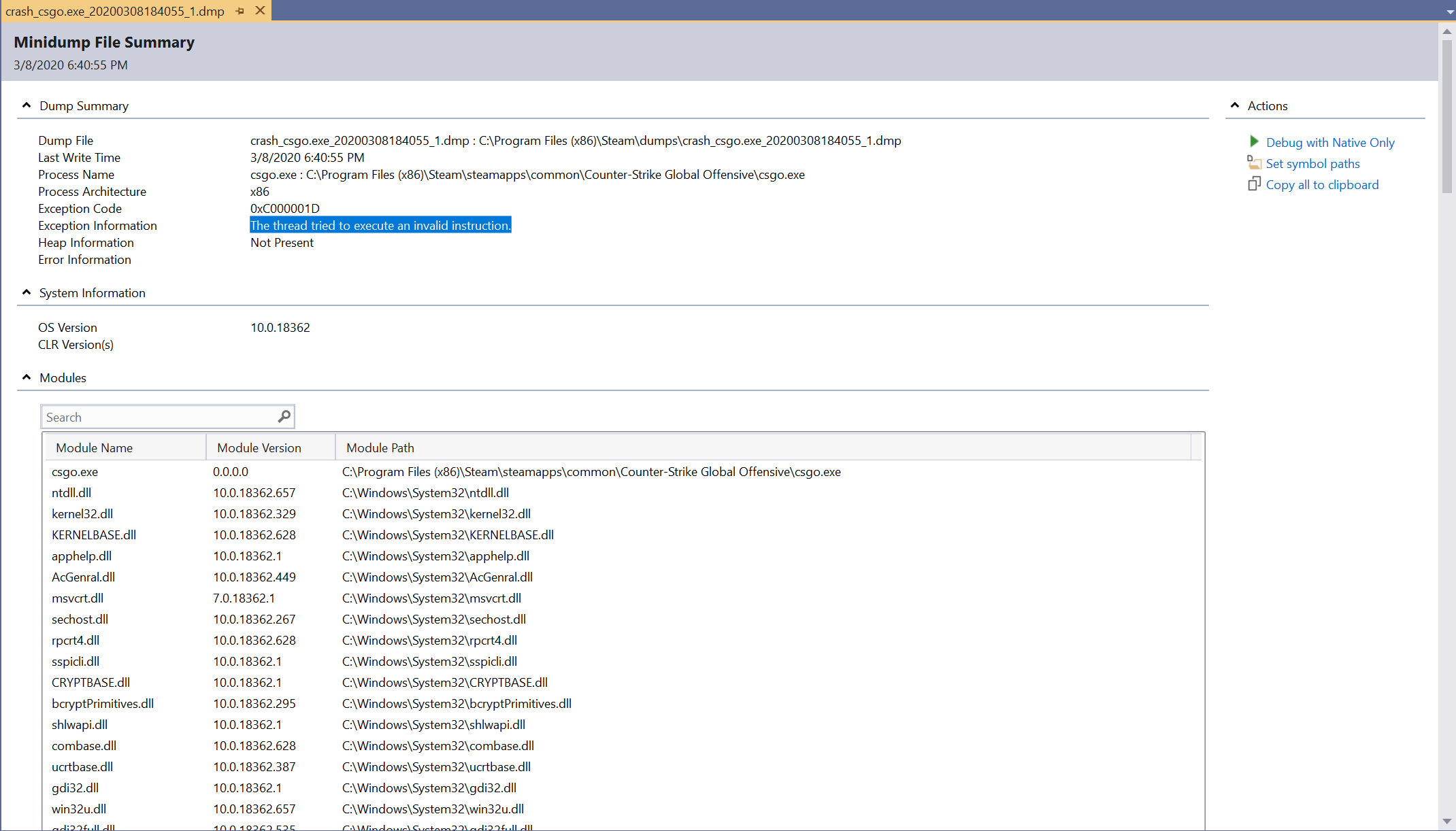Collapse the Modules section

[27, 377]
